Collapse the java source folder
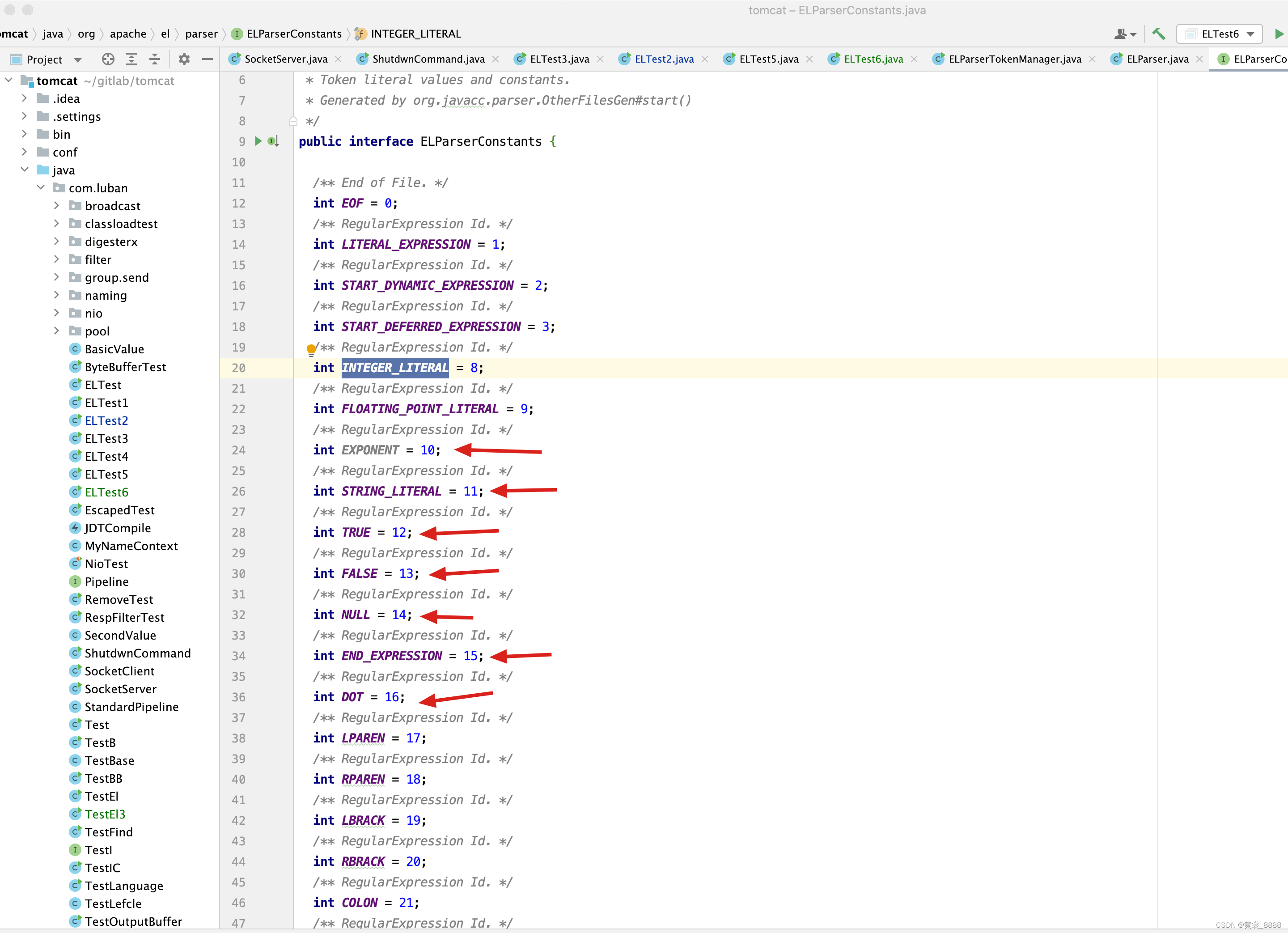The height and width of the screenshot is (933, 1288). 25,170
